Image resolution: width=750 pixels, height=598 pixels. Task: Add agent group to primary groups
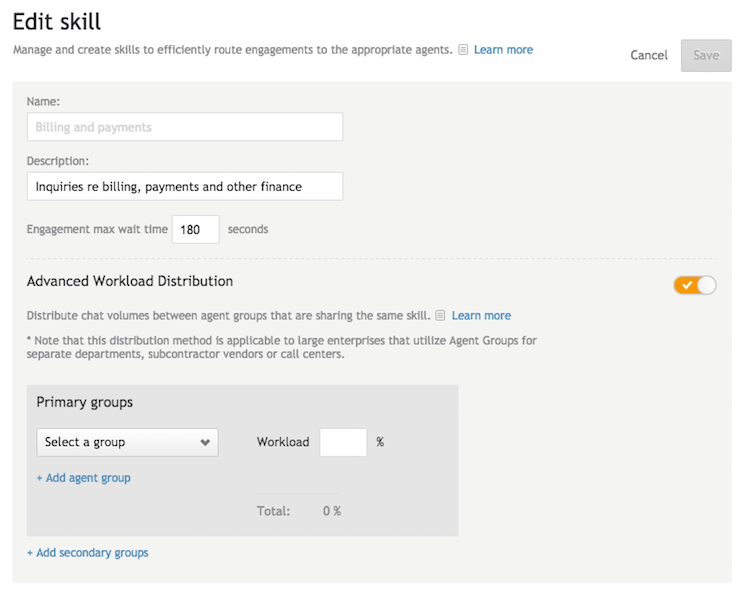click(x=84, y=478)
